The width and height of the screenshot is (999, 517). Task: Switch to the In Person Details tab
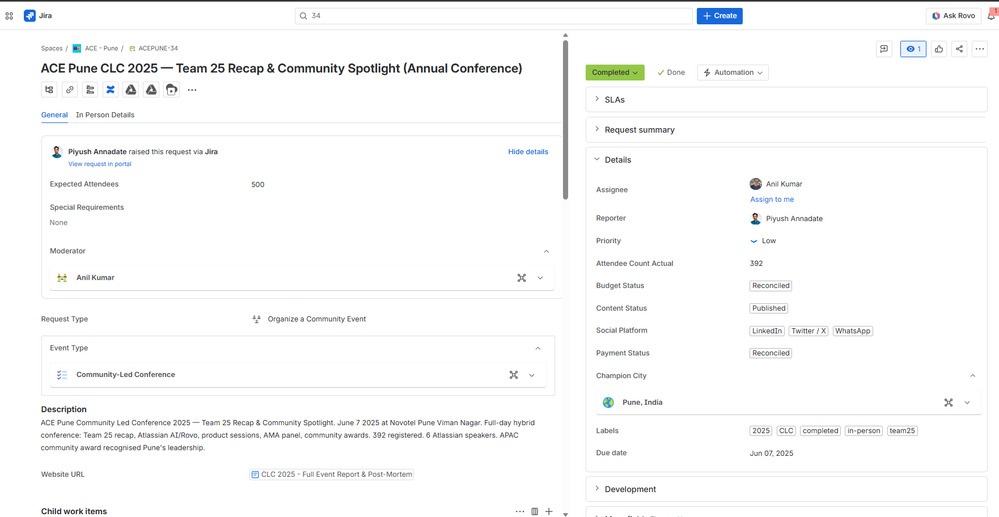pyautogui.click(x=105, y=115)
